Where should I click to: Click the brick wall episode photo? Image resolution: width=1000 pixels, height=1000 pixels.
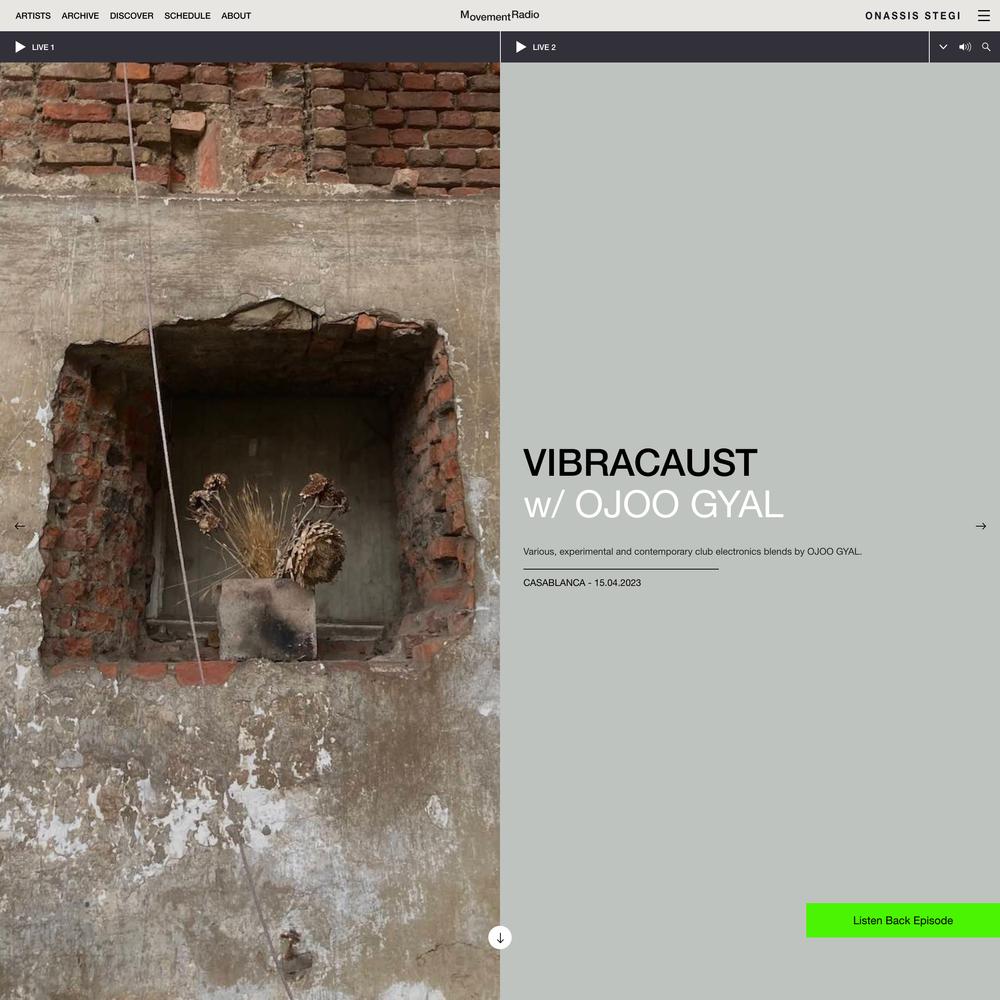click(x=250, y=531)
